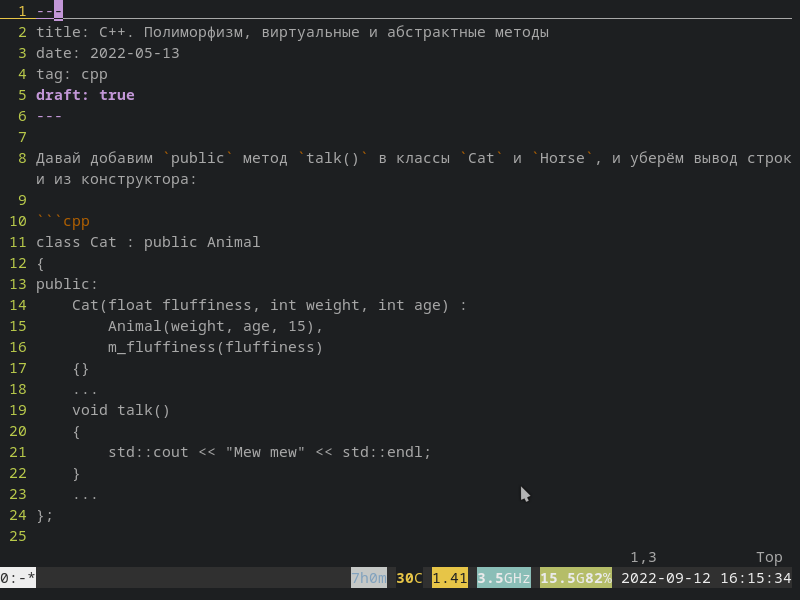Click the "7h0m" uptime status segment
This screenshot has height=600, width=800.
[x=369, y=578]
